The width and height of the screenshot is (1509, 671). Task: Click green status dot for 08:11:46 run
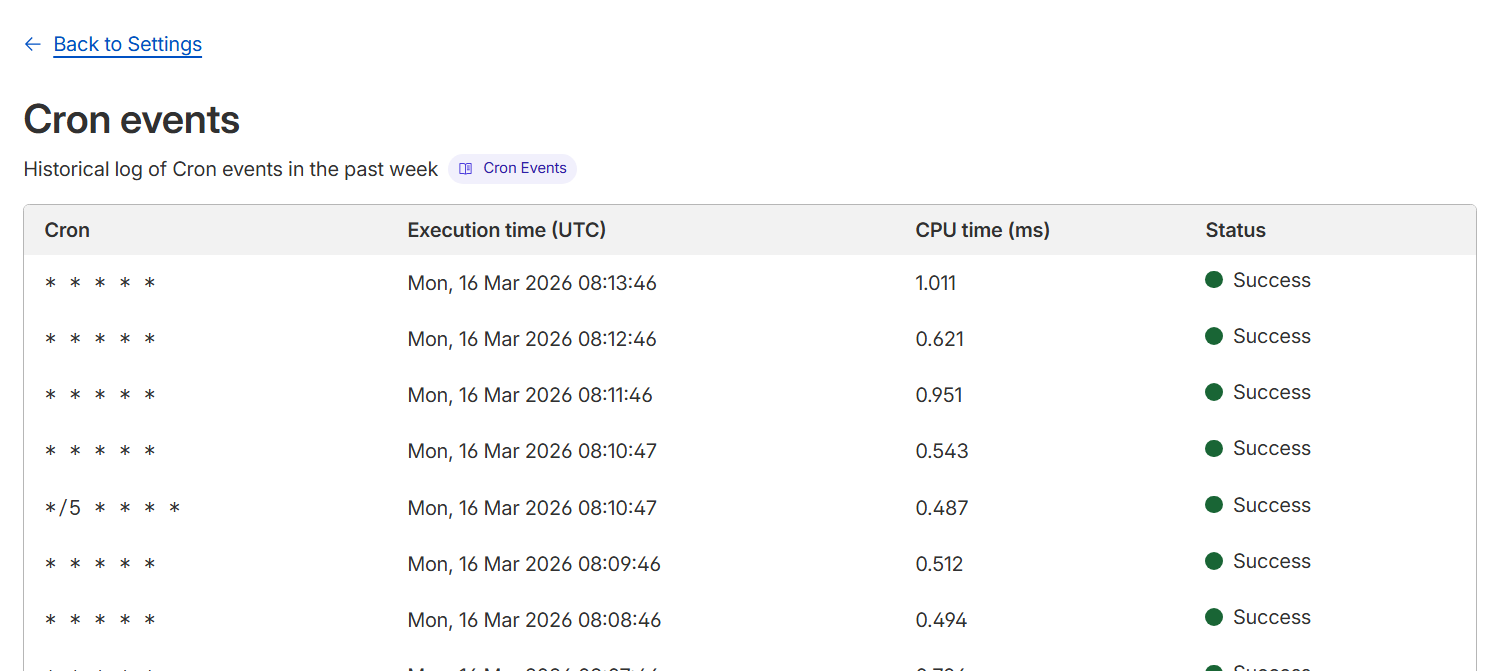click(x=1214, y=392)
